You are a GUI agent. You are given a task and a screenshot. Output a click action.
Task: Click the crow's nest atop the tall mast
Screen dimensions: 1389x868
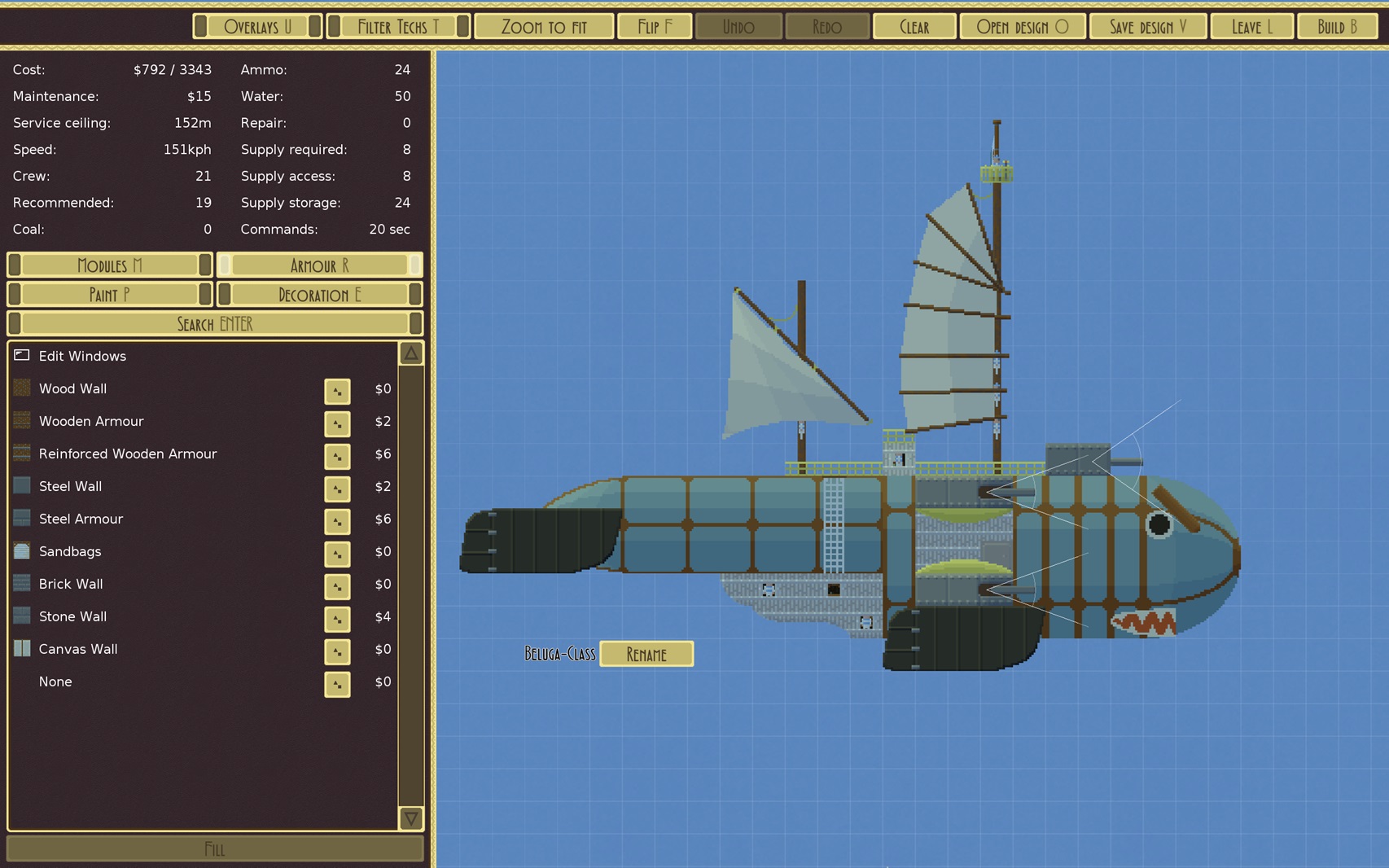click(997, 172)
